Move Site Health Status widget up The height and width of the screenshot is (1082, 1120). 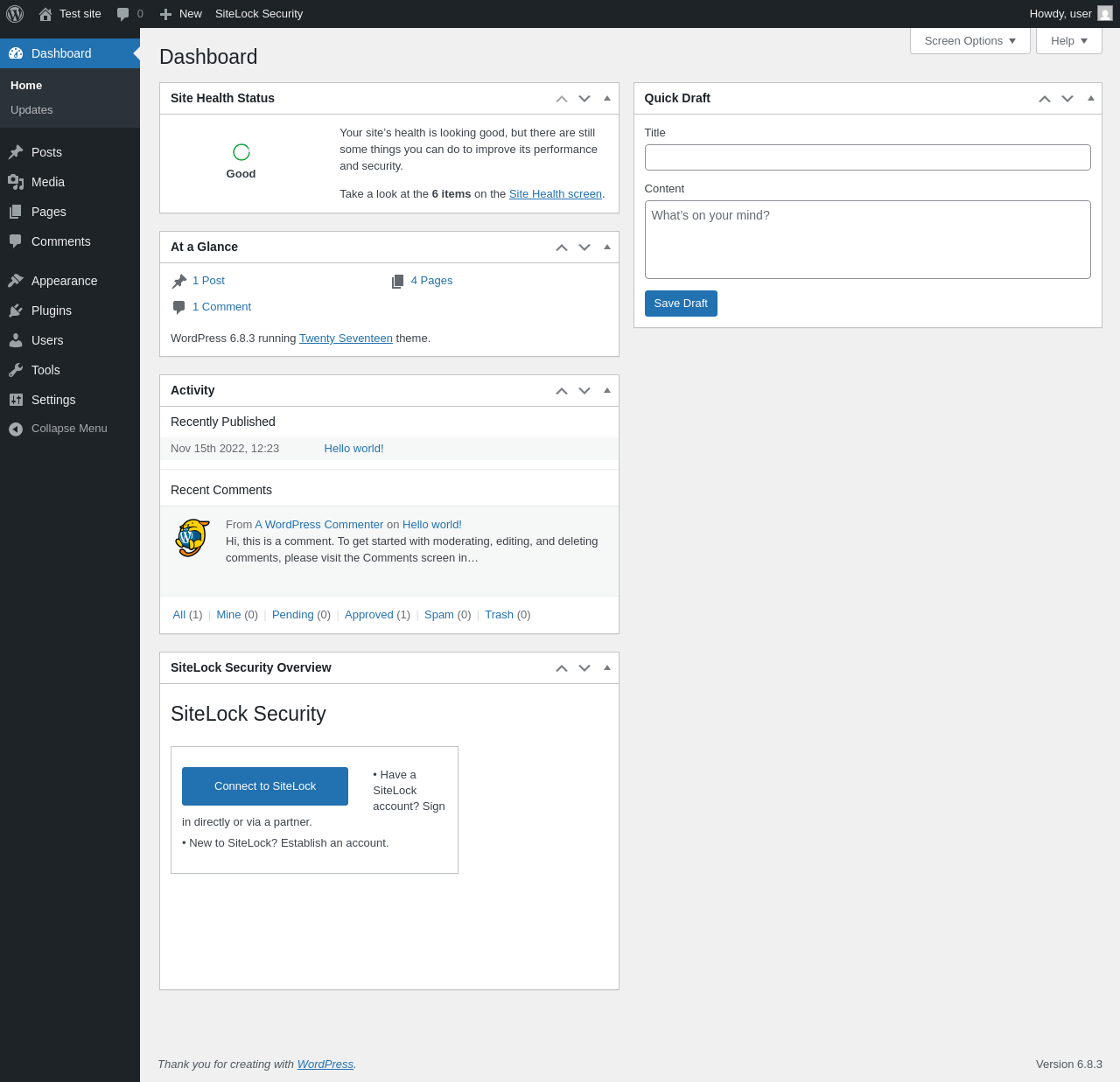point(562,99)
